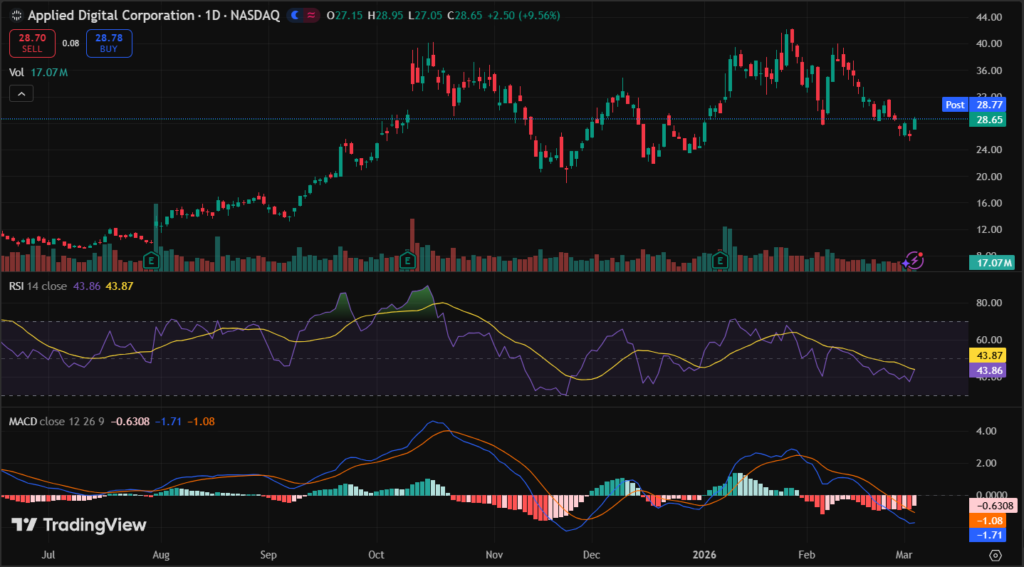
Task: Click the Post 28.77 price label
Action: coord(975,104)
